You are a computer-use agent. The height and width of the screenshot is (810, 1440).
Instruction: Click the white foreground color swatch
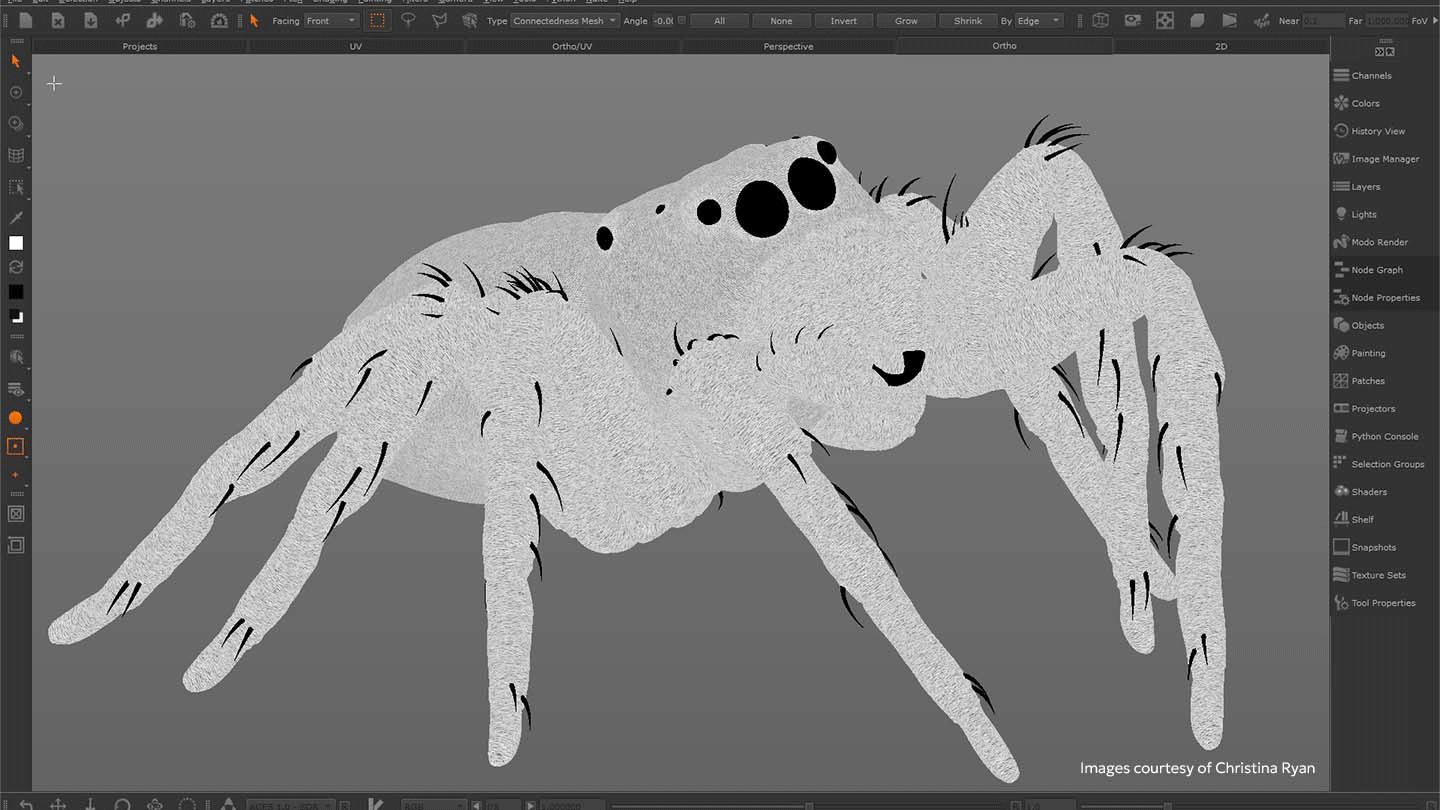click(x=16, y=243)
